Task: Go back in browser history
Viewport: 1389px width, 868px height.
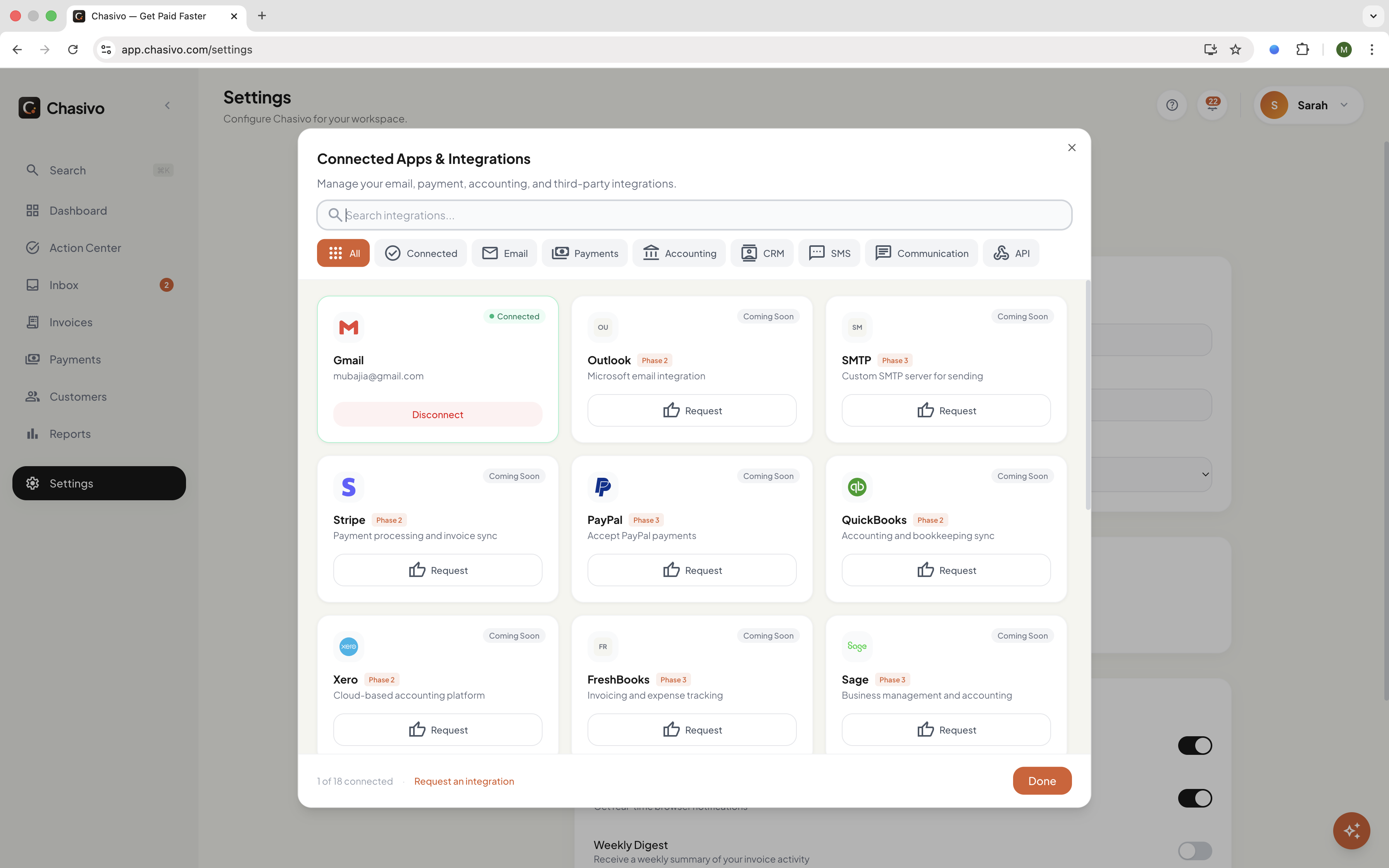Action: [17, 49]
